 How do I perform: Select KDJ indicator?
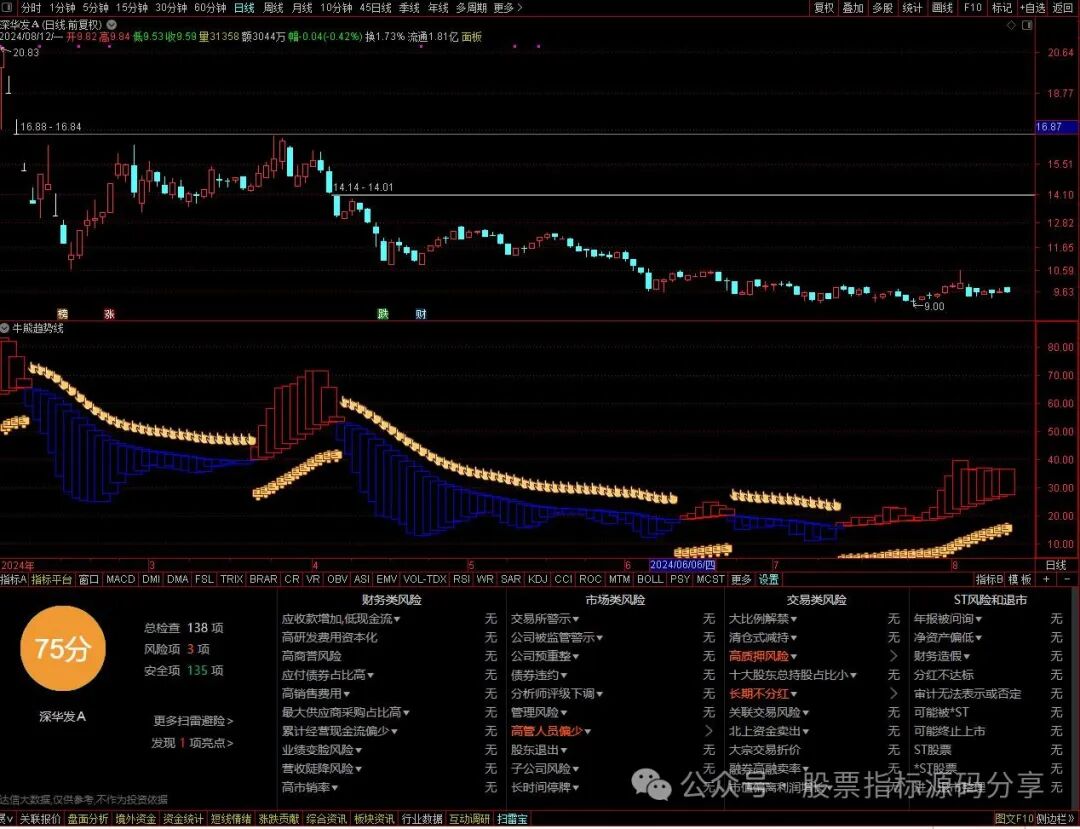tap(537, 579)
